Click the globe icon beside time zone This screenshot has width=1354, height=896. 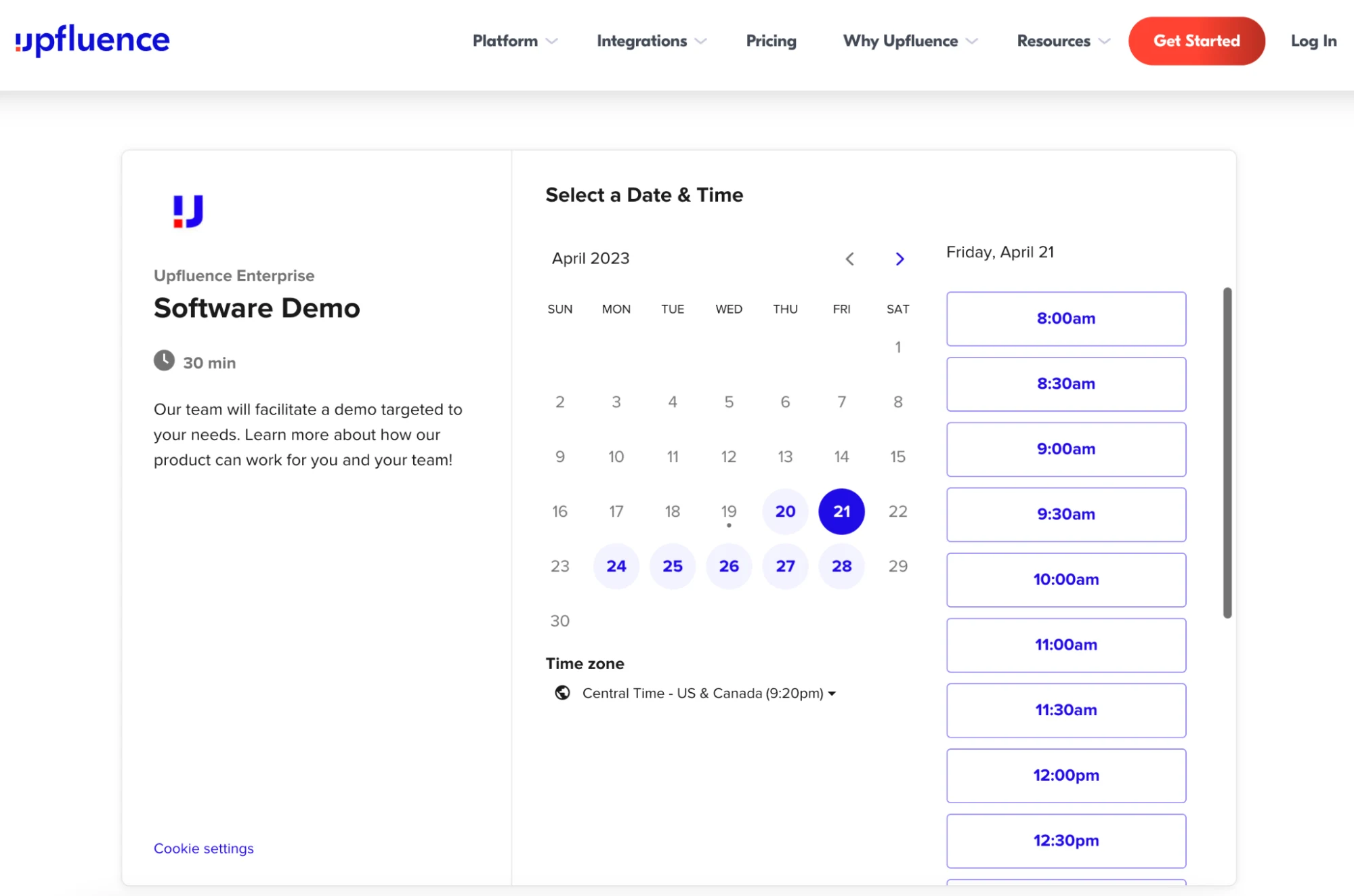(562, 693)
